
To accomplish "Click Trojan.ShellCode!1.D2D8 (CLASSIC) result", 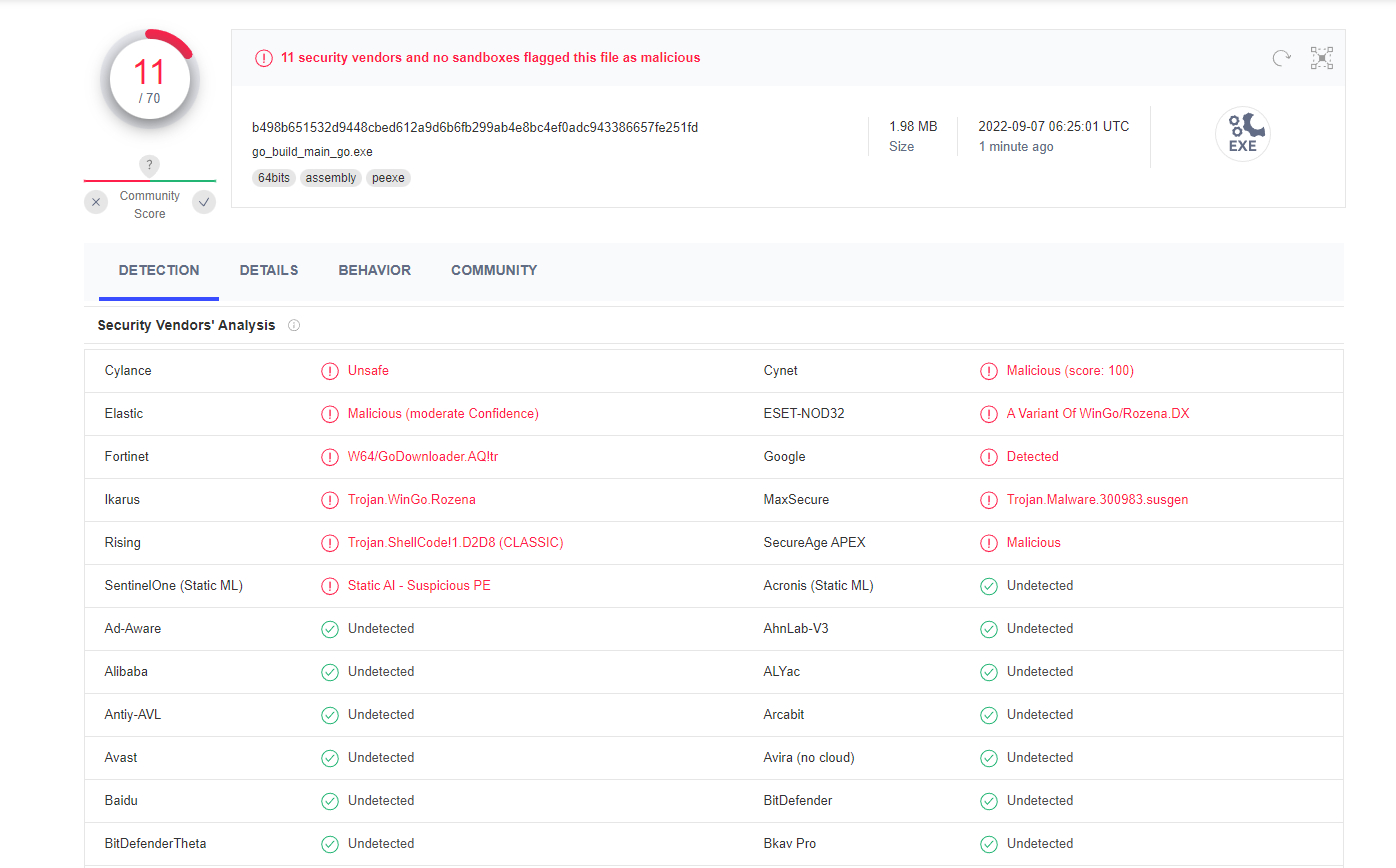I will pyautogui.click(x=456, y=543).
